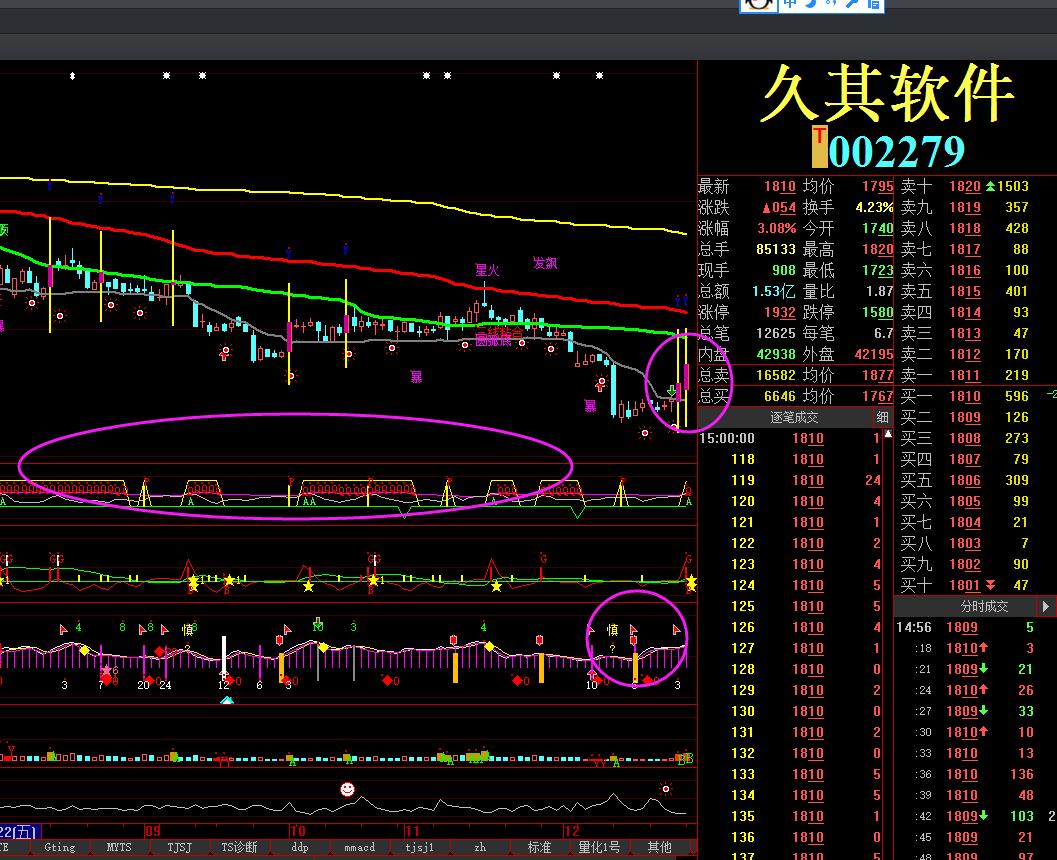Click the QQ penguin input method icon
Viewport: 1057px width, 860px height.
[x=760, y=4]
